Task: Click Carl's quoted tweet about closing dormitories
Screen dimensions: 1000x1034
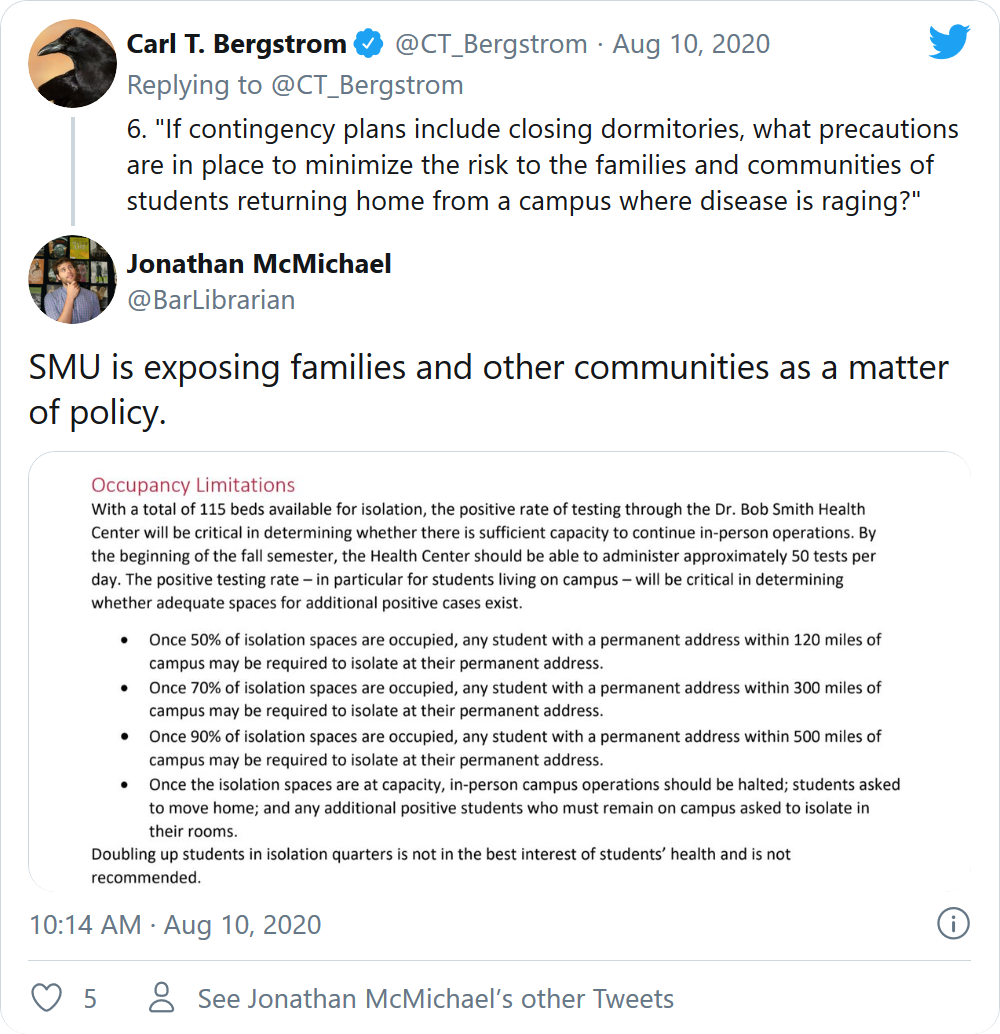Action: (542, 165)
